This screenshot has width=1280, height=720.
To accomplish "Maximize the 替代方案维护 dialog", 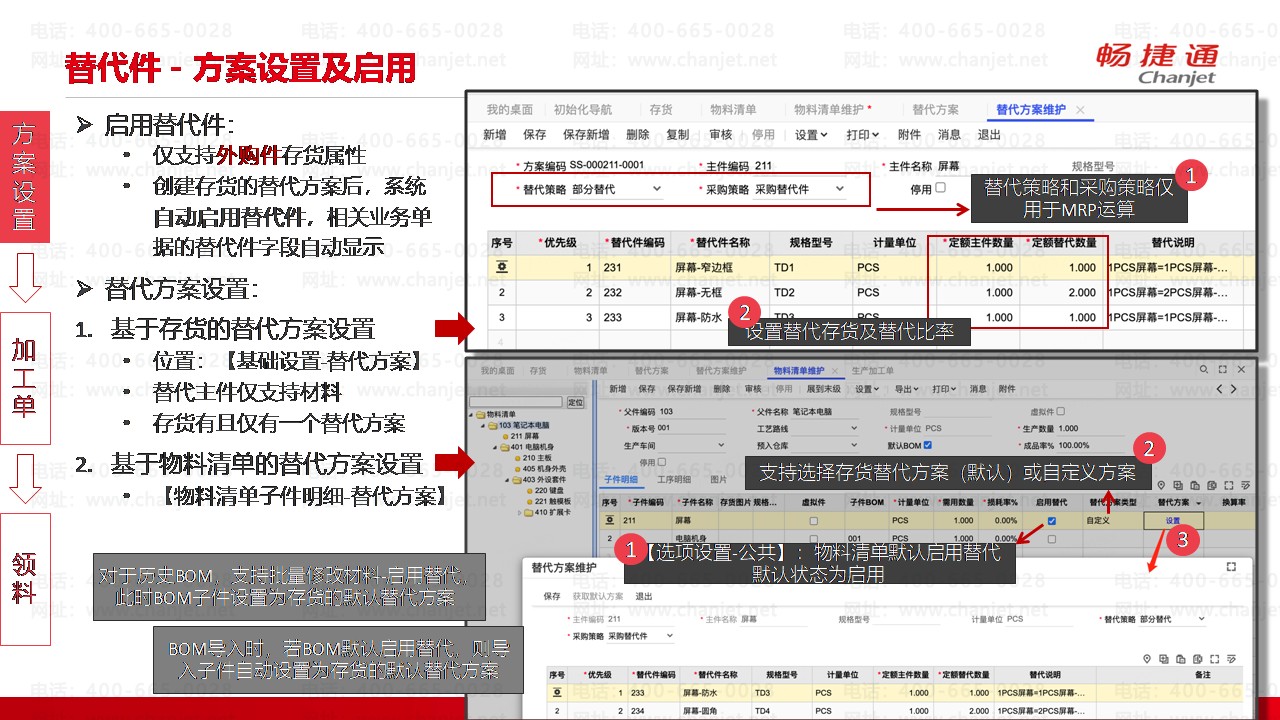I will click(1231, 567).
